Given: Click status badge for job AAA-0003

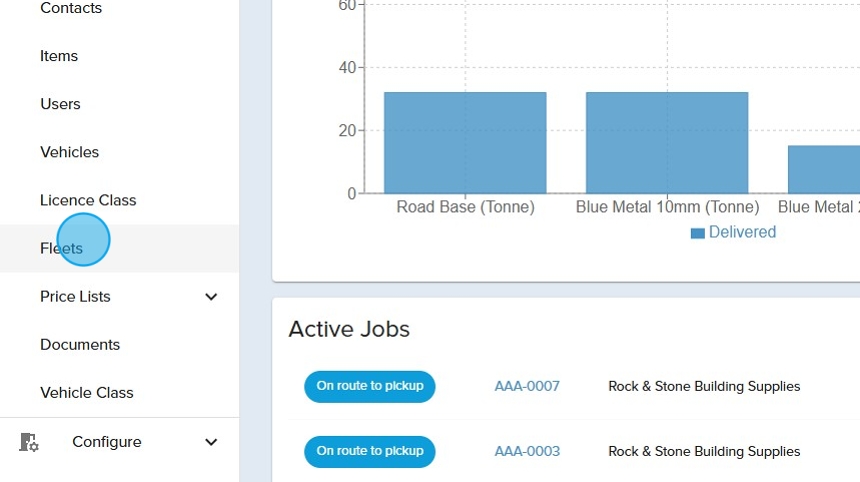Looking at the screenshot, I should tap(370, 451).
